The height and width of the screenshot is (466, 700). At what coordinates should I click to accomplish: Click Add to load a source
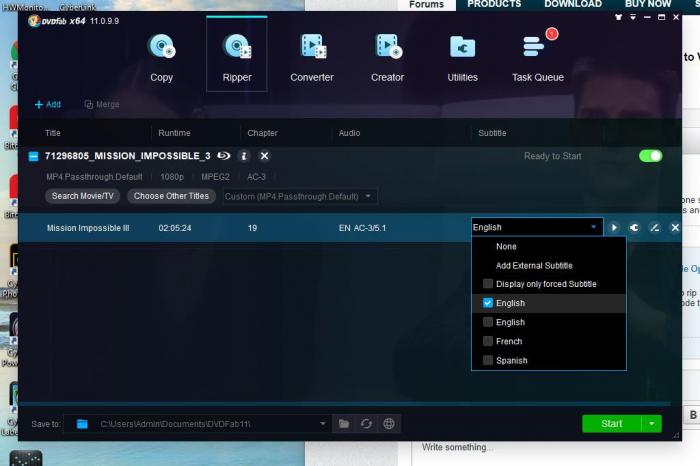[x=48, y=104]
